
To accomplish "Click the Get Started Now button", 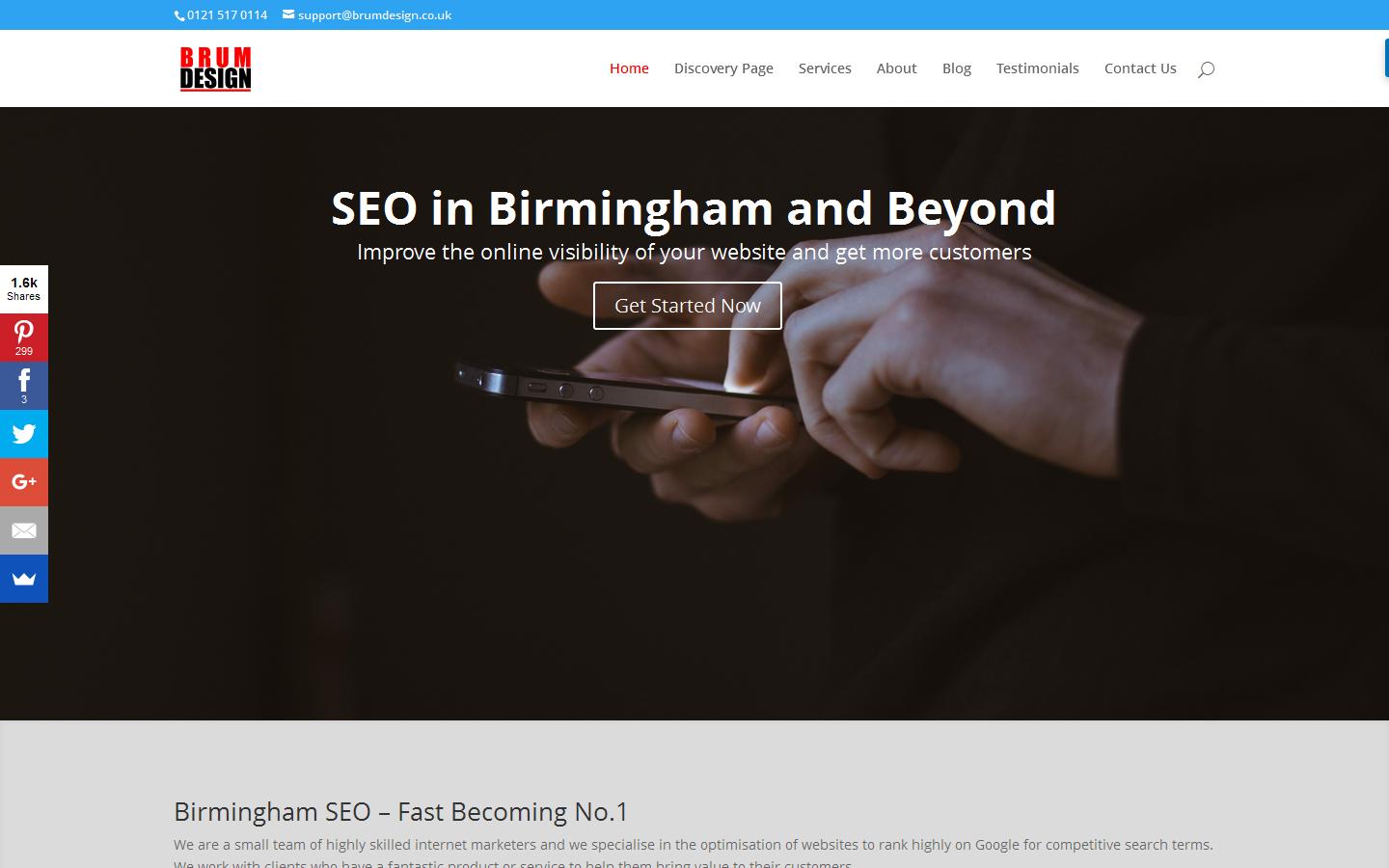I will point(688,306).
